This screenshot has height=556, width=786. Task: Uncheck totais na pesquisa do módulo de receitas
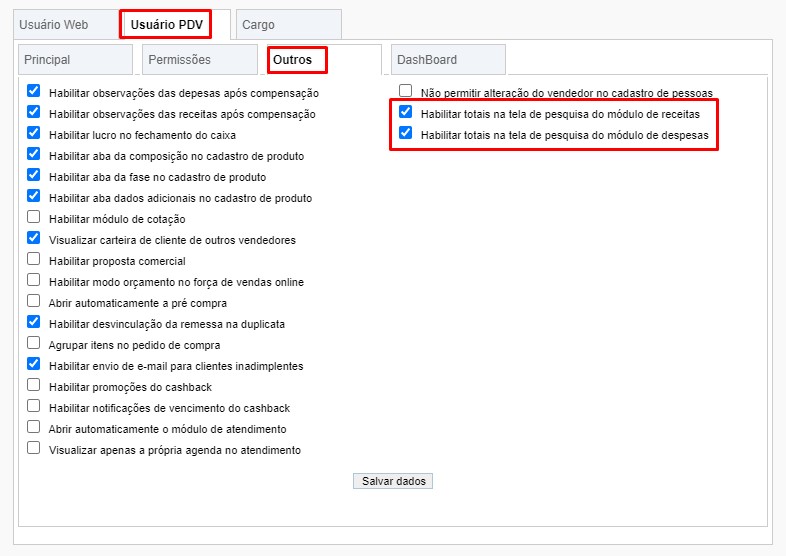click(406, 112)
